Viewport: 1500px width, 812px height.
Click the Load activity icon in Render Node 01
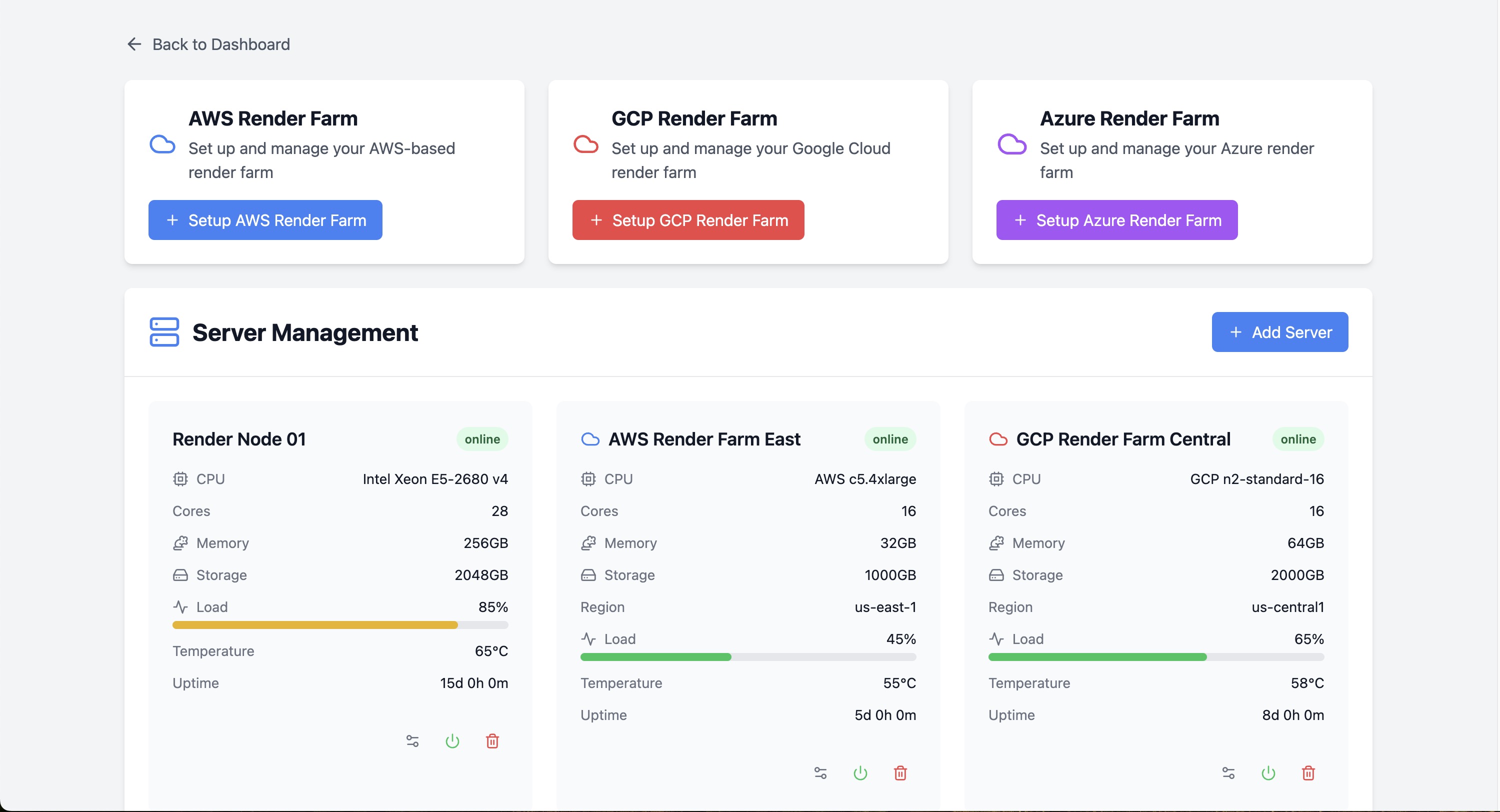180,607
